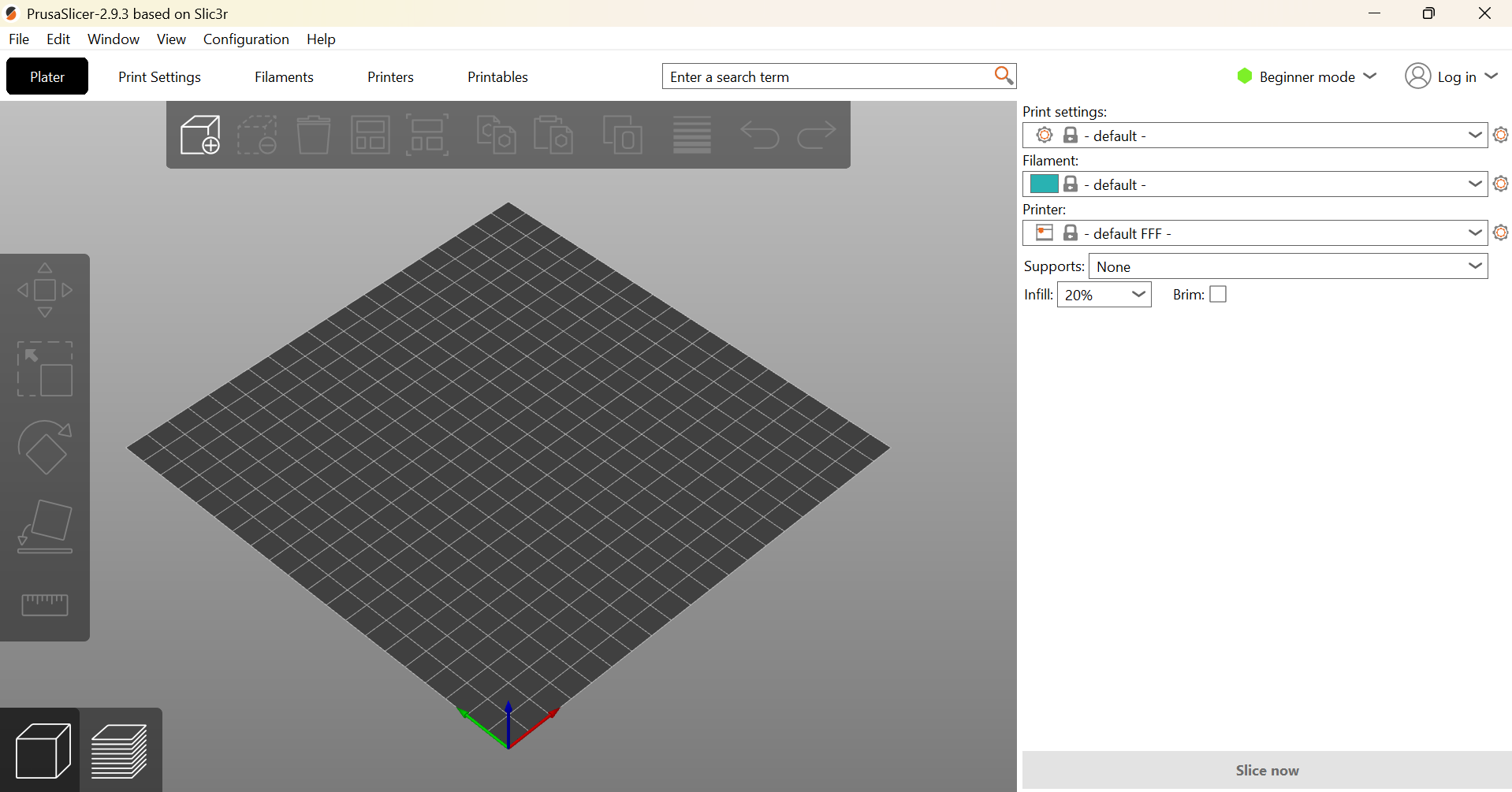Switch to the Print Settings tab
This screenshot has width=1512, height=792.
pyautogui.click(x=159, y=77)
